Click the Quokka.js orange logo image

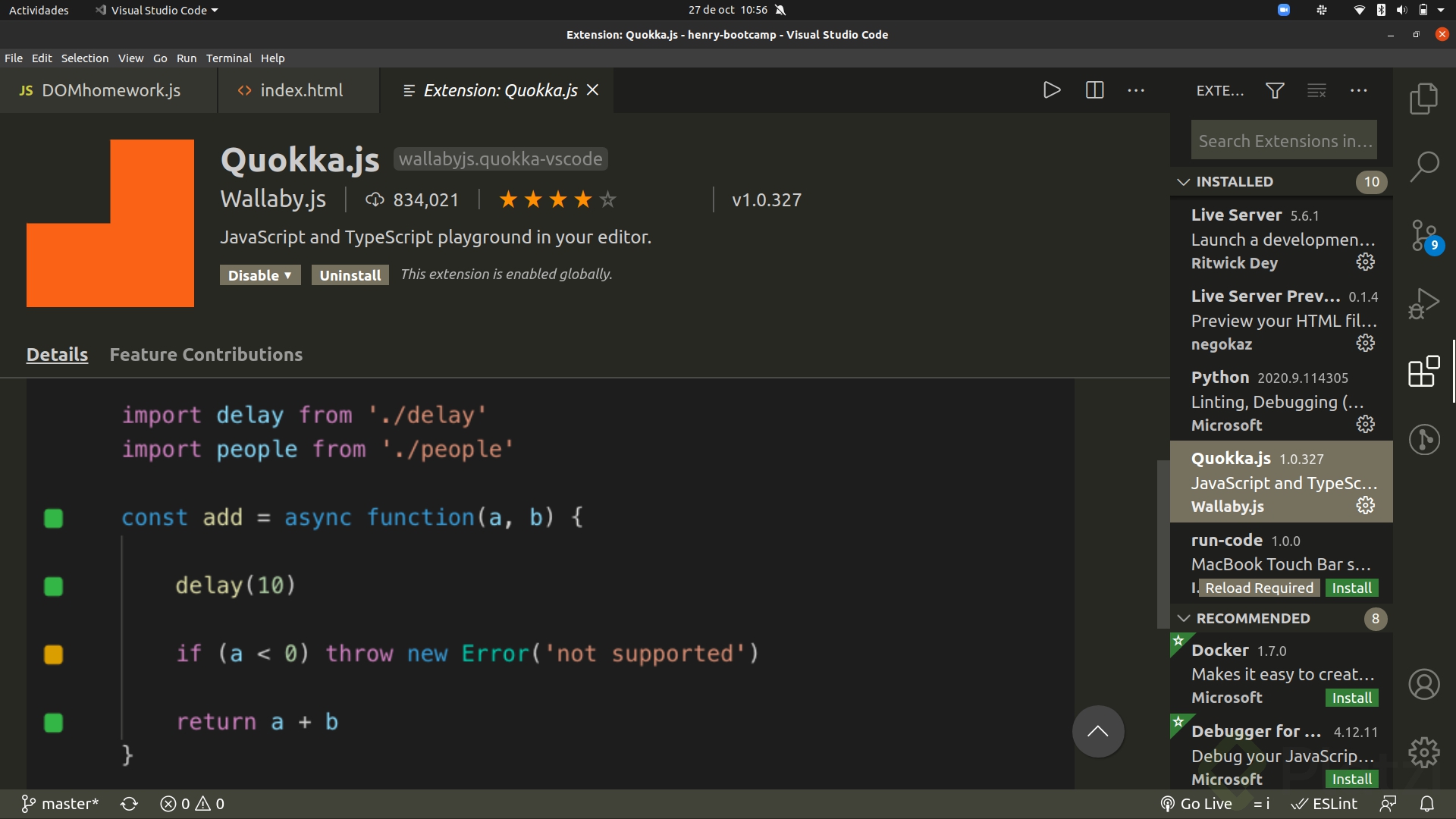point(110,223)
